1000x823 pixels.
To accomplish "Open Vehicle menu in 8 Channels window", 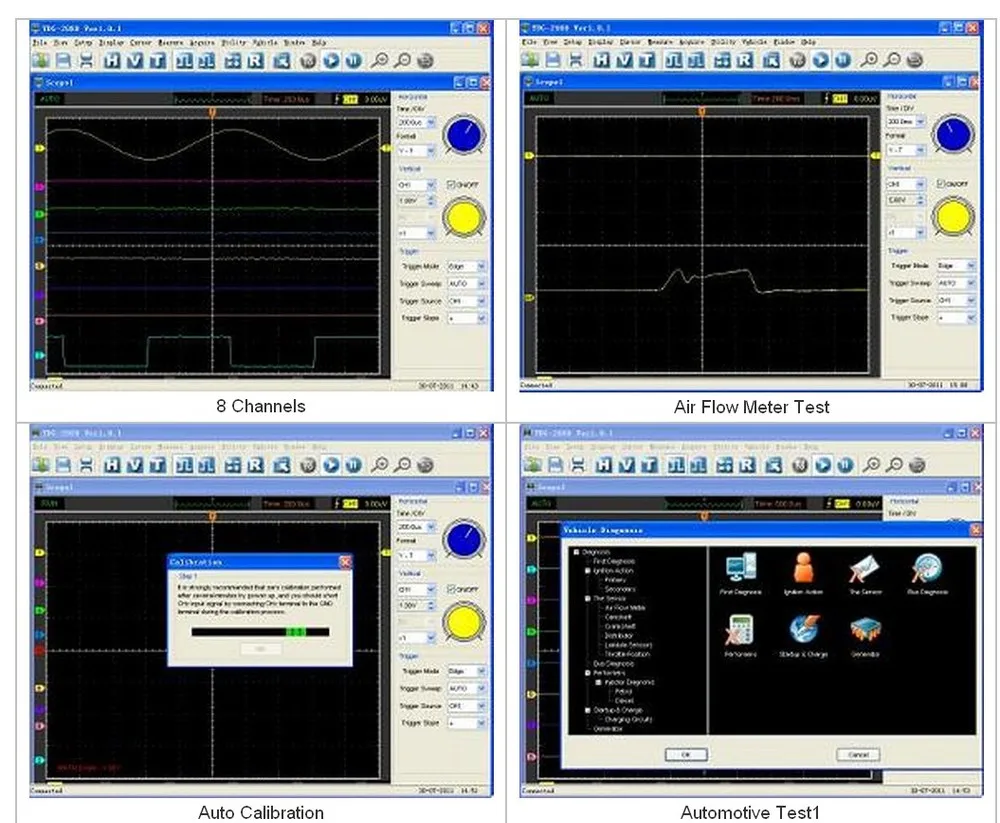I will pyautogui.click(x=265, y=43).
